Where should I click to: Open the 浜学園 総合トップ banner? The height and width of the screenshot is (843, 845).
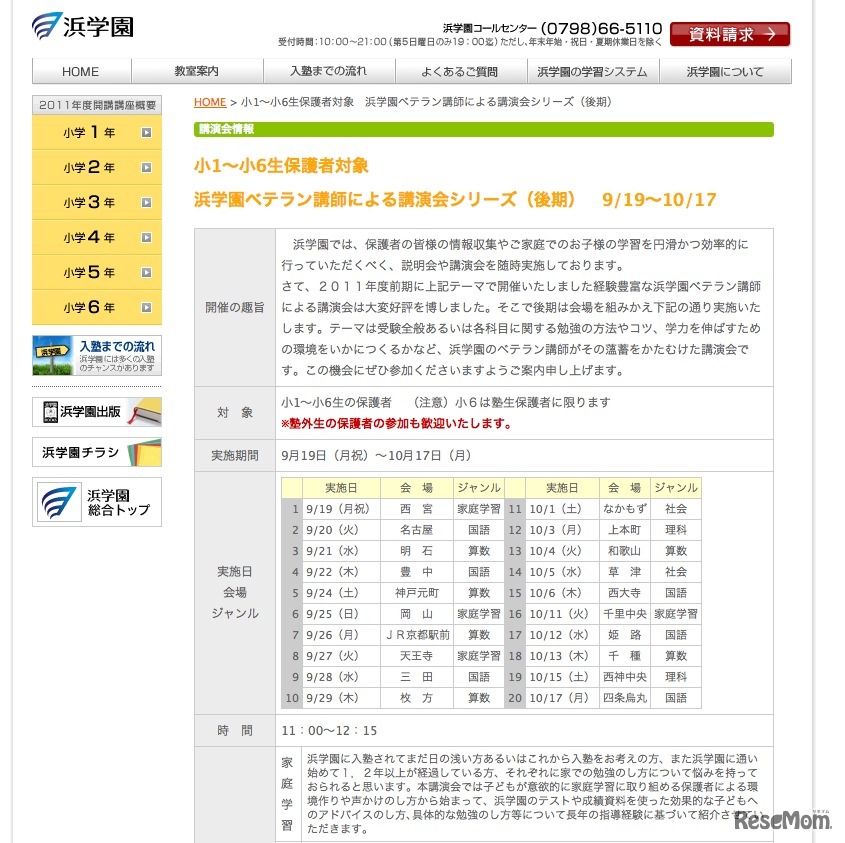[x=97, y=502]
